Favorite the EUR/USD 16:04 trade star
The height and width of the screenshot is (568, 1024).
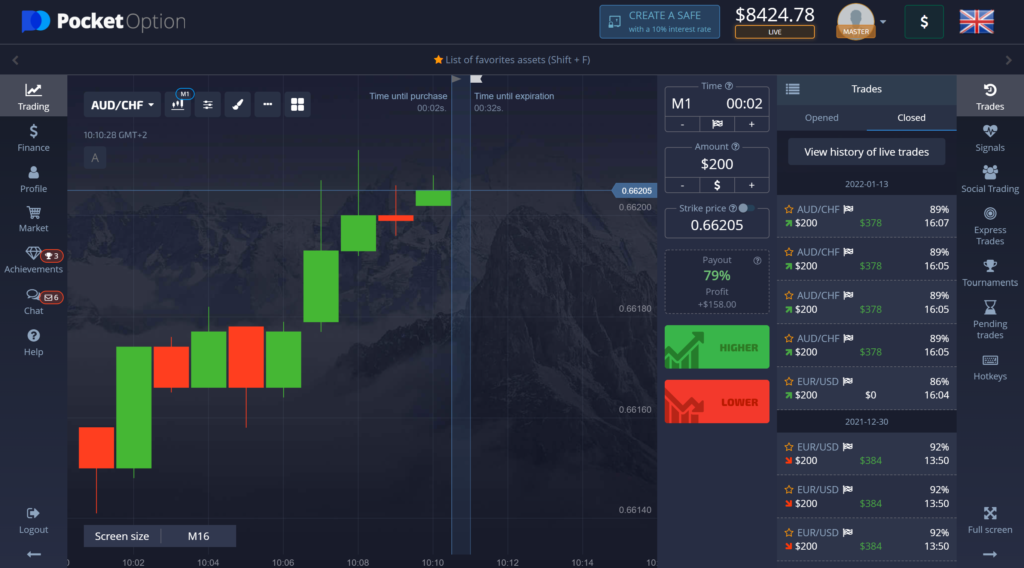789,381
